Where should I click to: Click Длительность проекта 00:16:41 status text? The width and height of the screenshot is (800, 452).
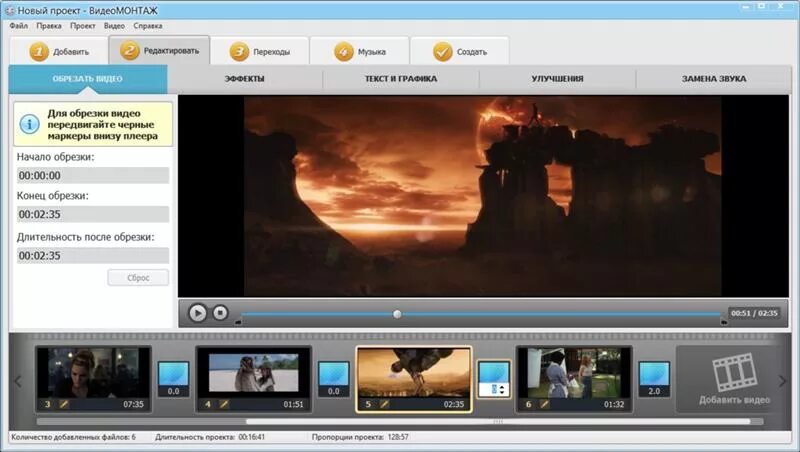[x=210, y=437]
